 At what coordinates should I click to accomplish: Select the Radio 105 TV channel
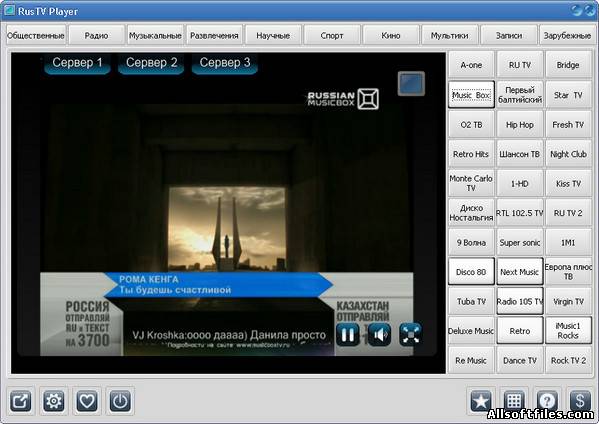tap(520, 301)
